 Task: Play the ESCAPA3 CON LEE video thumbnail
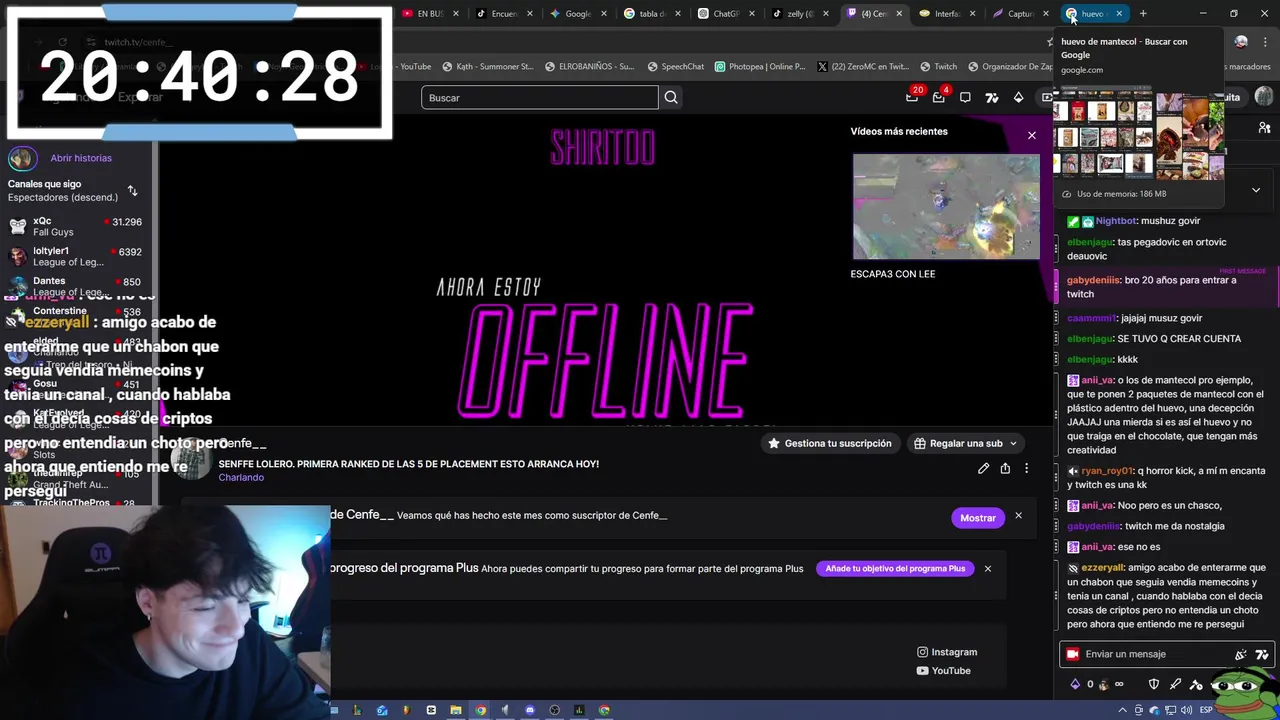pyautogui.click(x=946, y=206)
